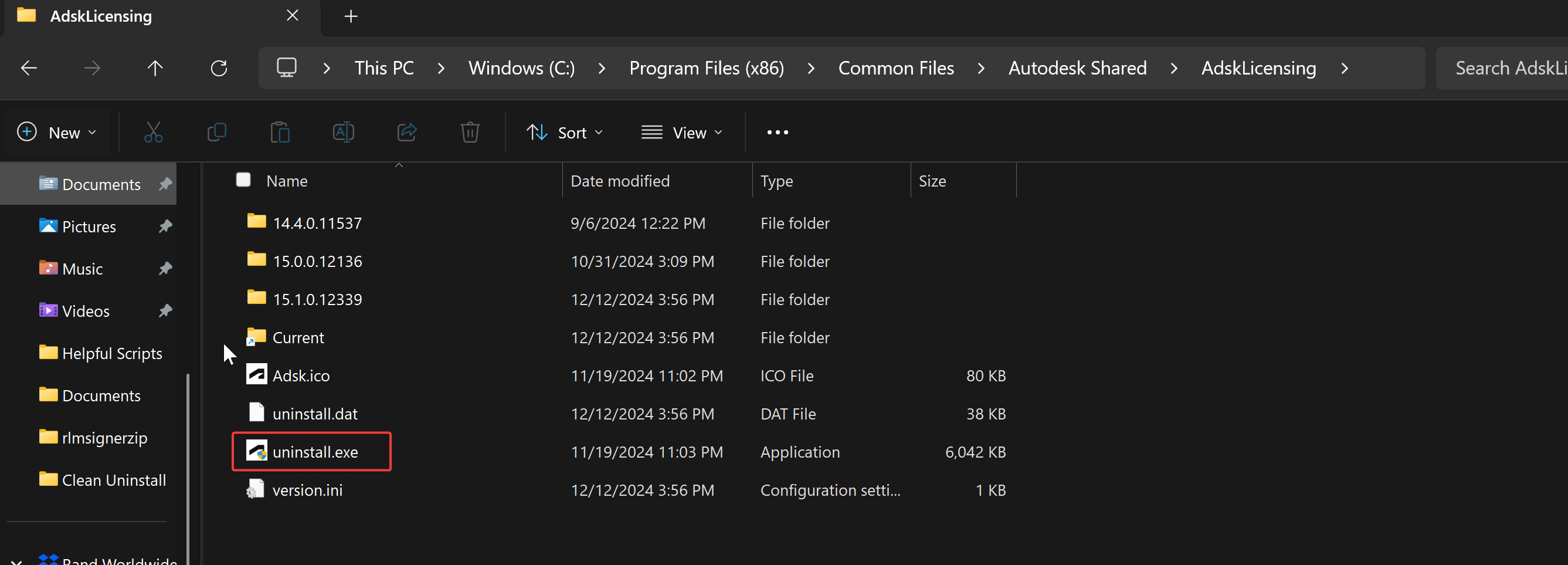1568x565 pixels.
Task: Click the pin icon next to Videos
Action: [x=165, y=310]
